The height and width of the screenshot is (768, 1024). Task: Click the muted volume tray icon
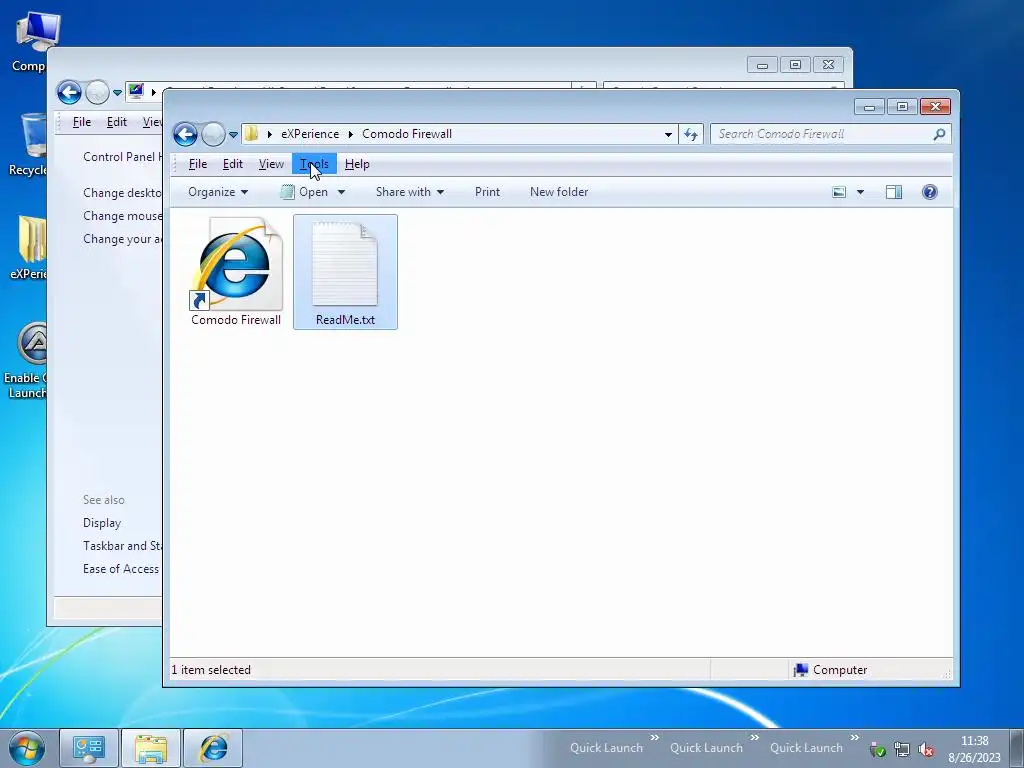[925, 749]
